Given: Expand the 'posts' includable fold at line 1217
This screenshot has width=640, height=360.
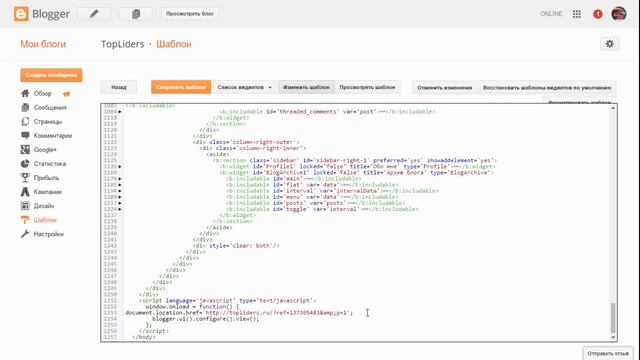Looking at the screenshot, I should 120,203.
